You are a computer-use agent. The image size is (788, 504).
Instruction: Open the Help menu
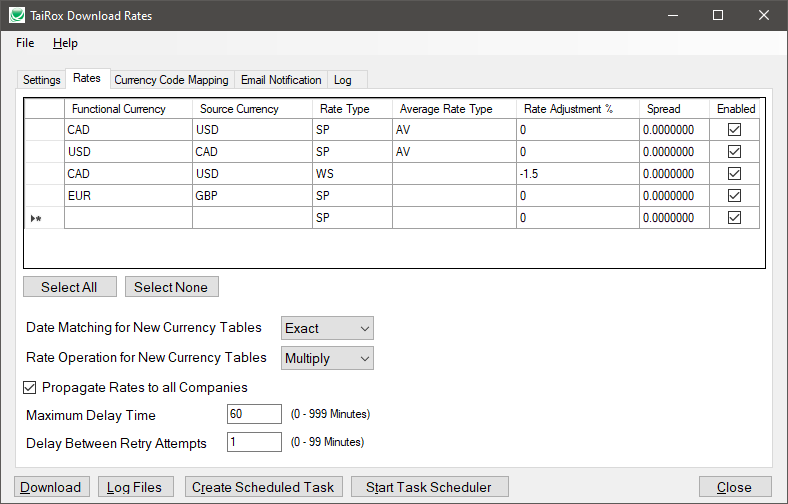coord(65,43)
